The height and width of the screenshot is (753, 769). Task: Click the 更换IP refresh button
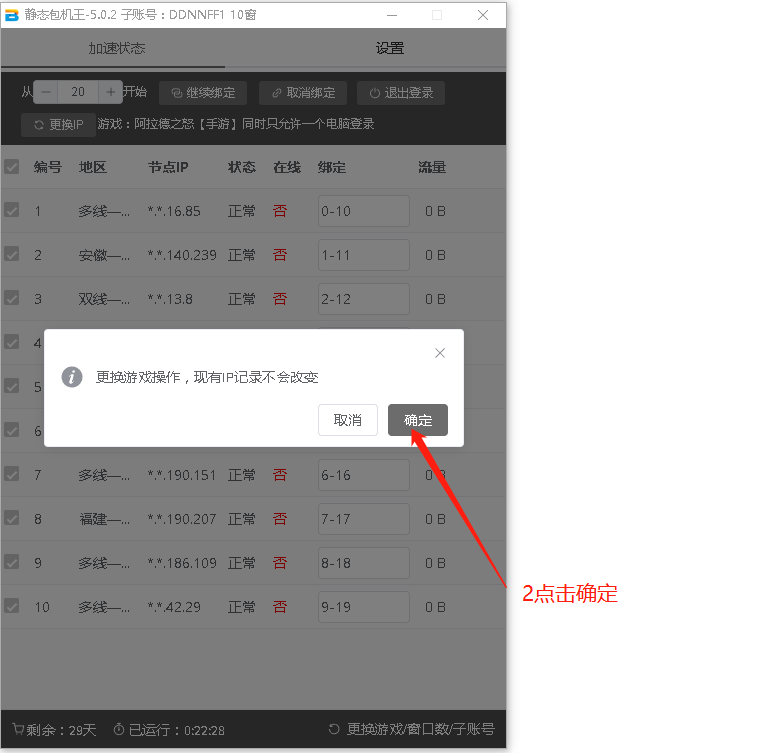[58, 125]
